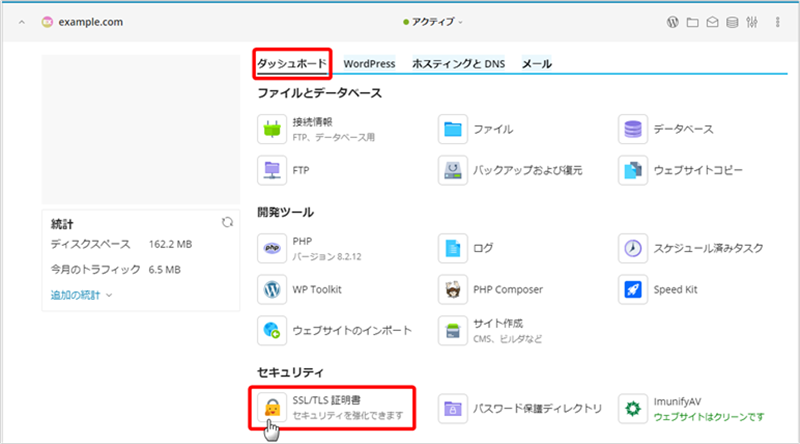
Task: Open ImunifyAV scanner
Action: coord(691,409)
